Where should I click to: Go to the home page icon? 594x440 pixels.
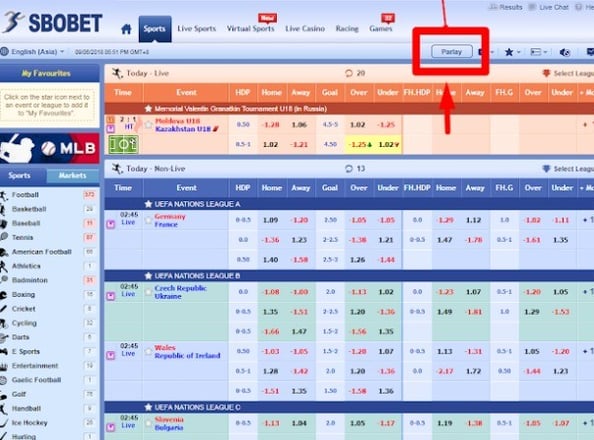point(126,29)
